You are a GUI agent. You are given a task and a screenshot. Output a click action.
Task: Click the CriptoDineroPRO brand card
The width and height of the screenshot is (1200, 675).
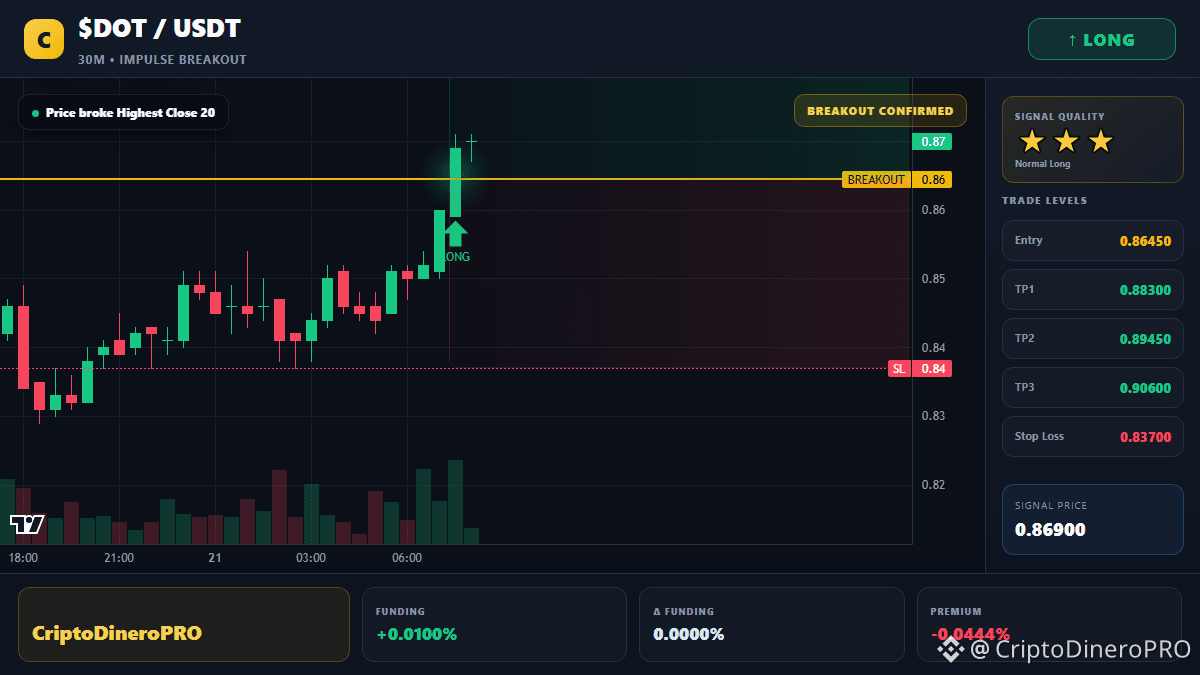click(x=184, y=624)
